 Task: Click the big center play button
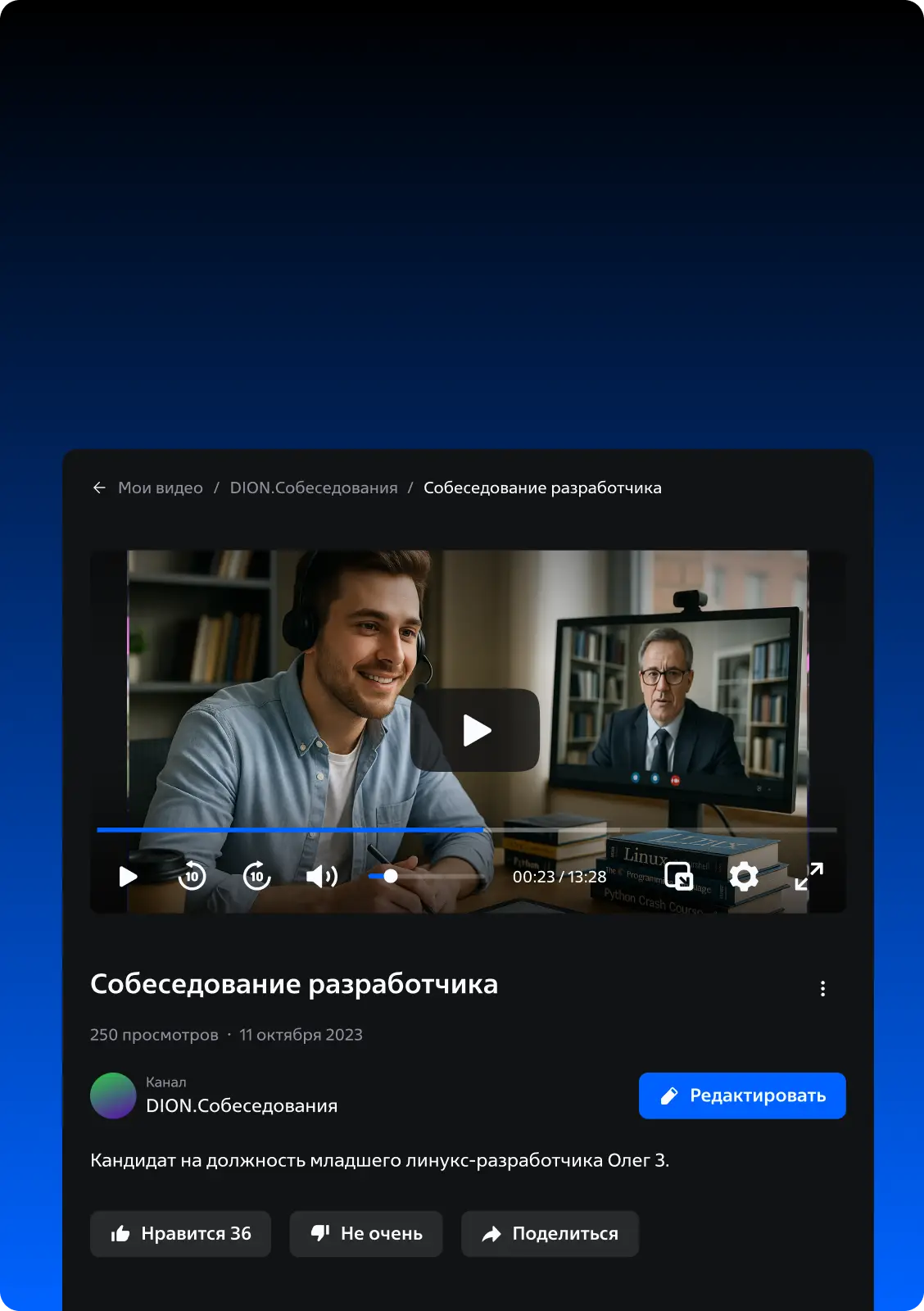coord(475,730)
